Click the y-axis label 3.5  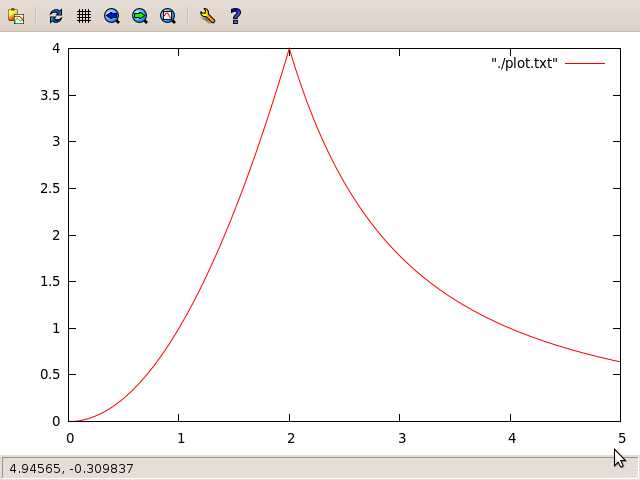[50, 95]
